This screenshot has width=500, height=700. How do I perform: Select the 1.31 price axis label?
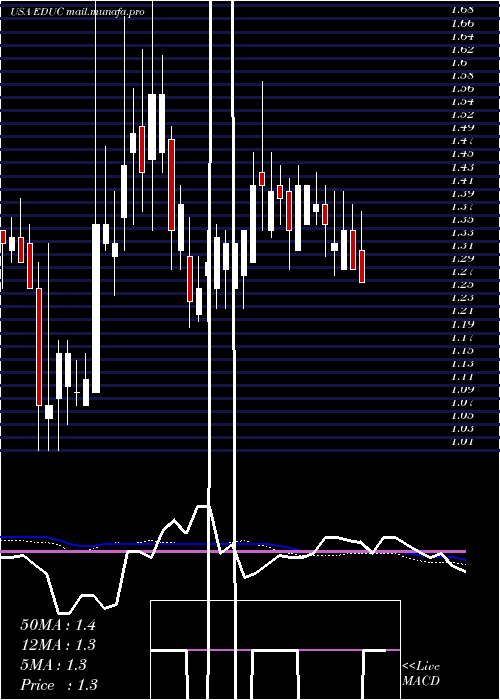[x=462, y=246]
